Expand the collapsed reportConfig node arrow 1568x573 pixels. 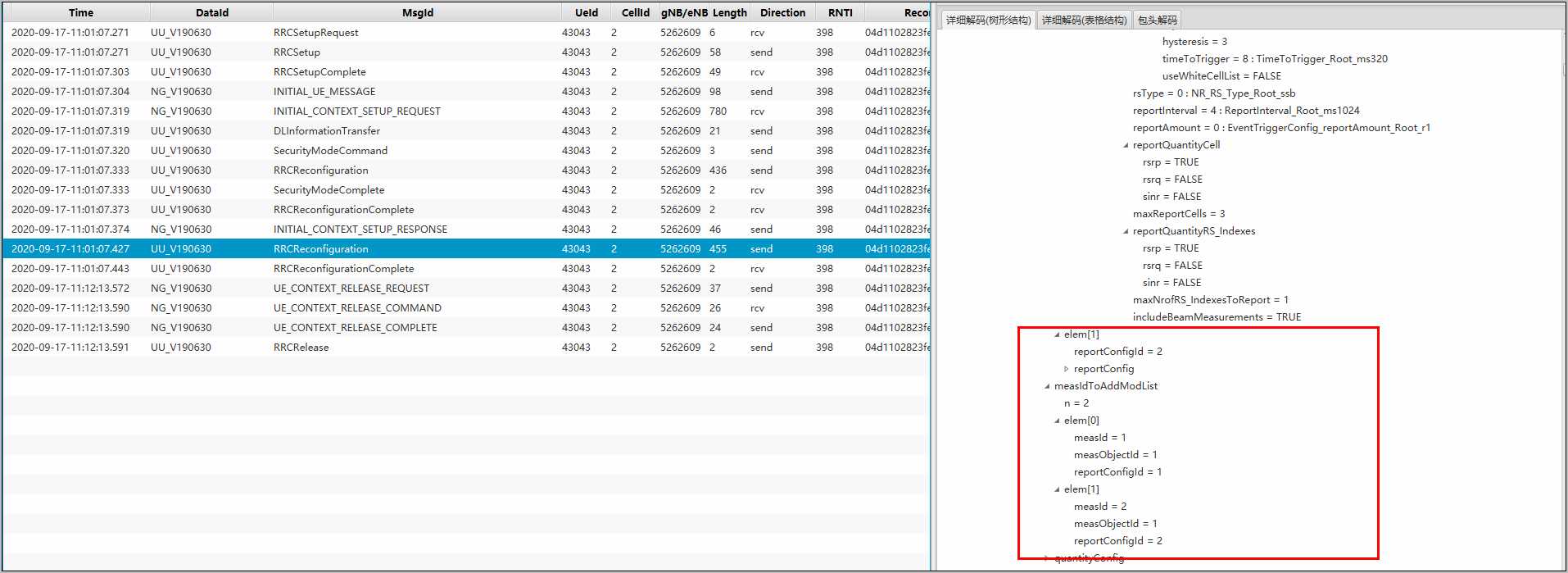pos(1066,369)
